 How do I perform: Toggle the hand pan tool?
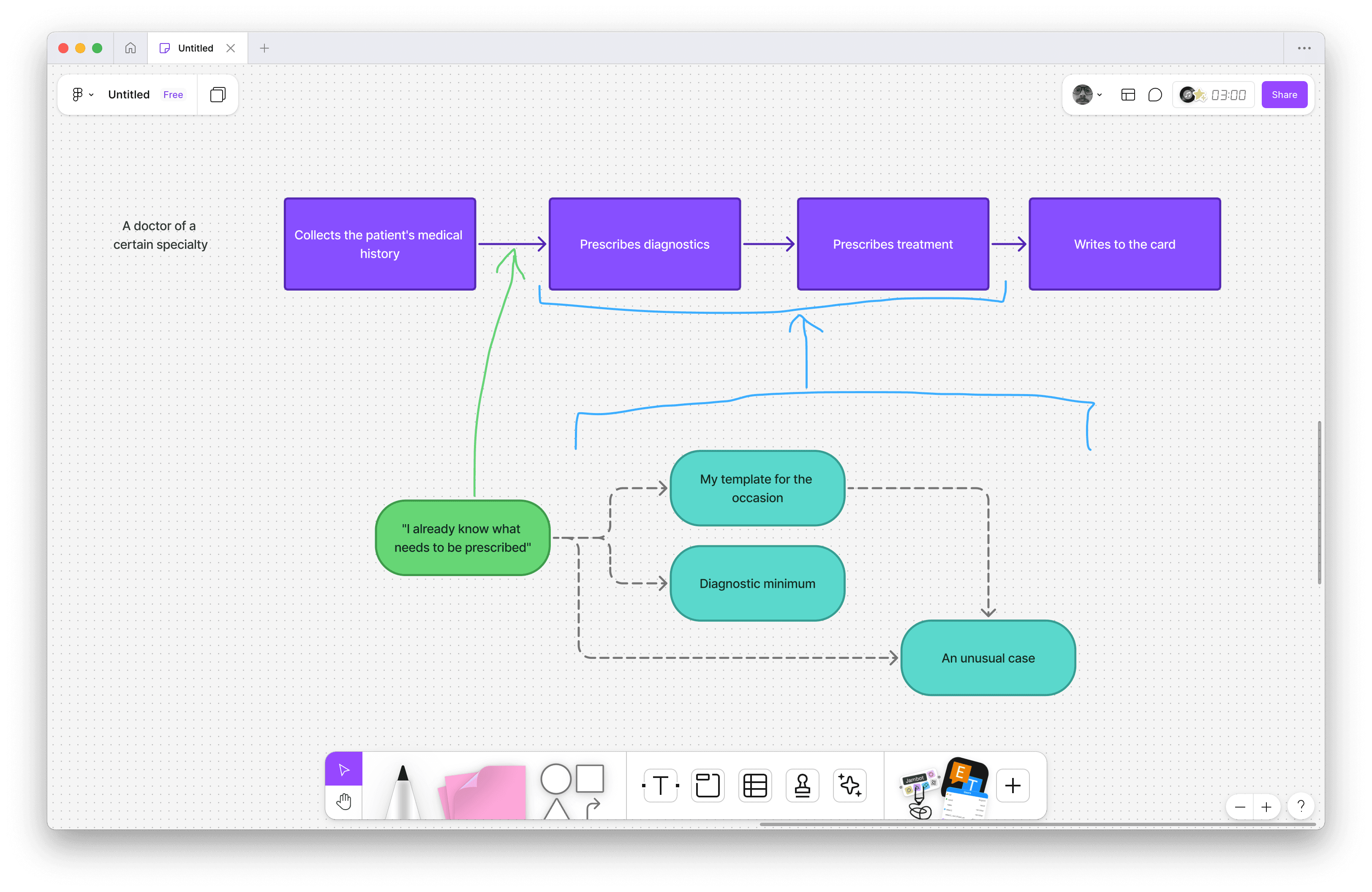(343, 802)
